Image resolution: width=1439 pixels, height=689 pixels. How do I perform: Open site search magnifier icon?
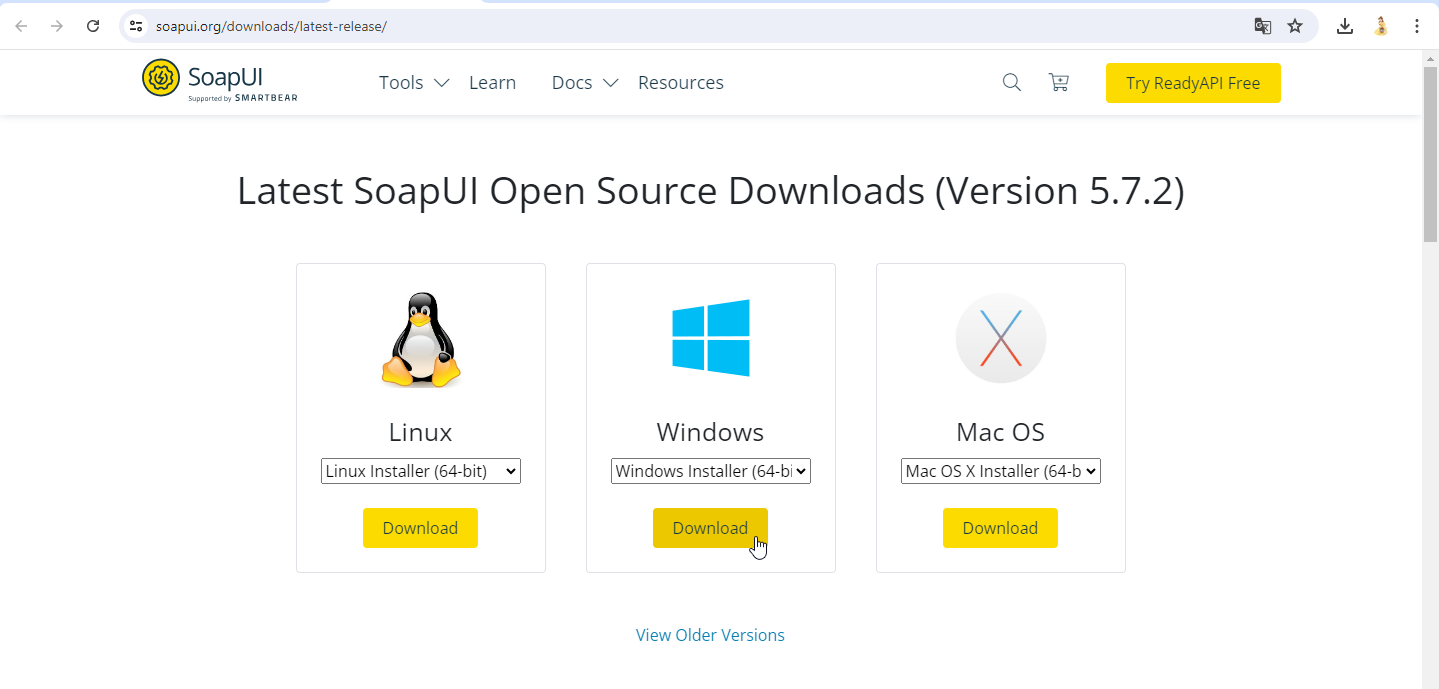tap(1012, 83)
